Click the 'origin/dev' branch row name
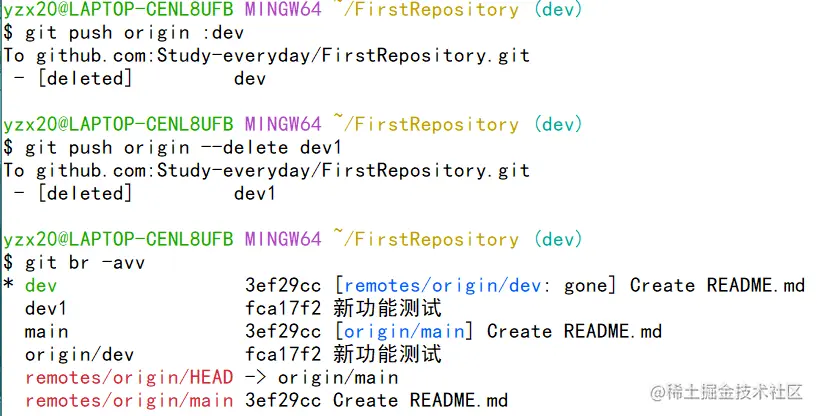The image size is (817, 416). (x=79, y=355)
